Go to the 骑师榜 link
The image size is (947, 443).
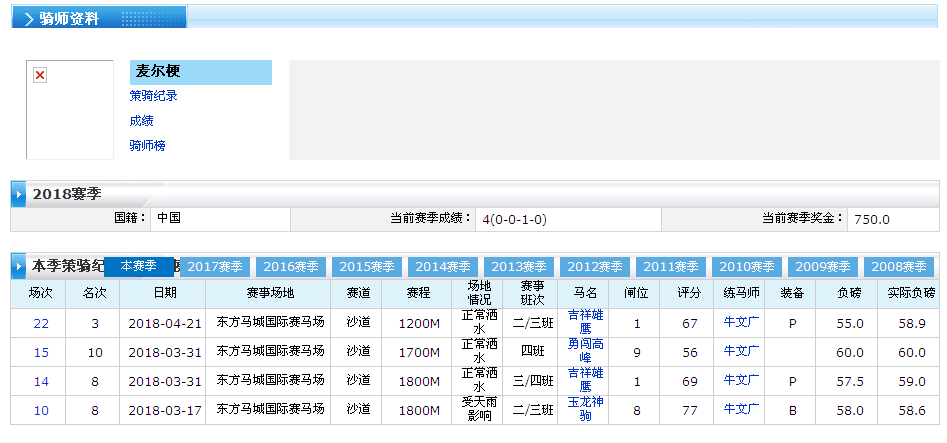(147, 145)
